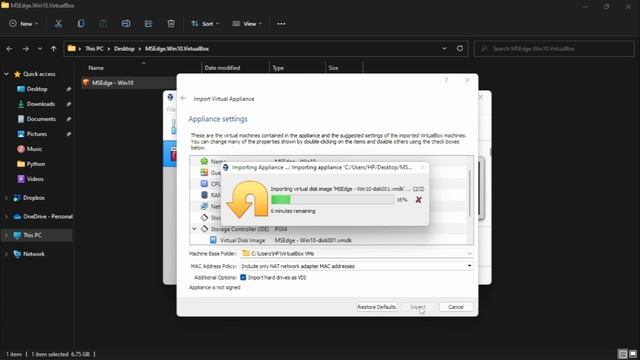Select 'MSEdge - Win10-disk001.vmdk' disk image value
The height and width of the screenshot is (360, 640).
coord(313,240)
